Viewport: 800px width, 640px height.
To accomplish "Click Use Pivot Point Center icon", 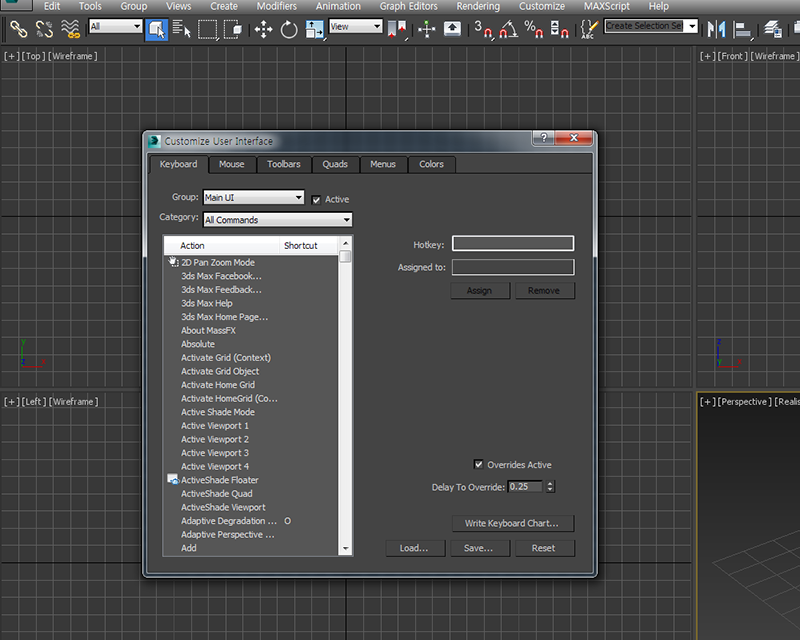I will (397, 29).
